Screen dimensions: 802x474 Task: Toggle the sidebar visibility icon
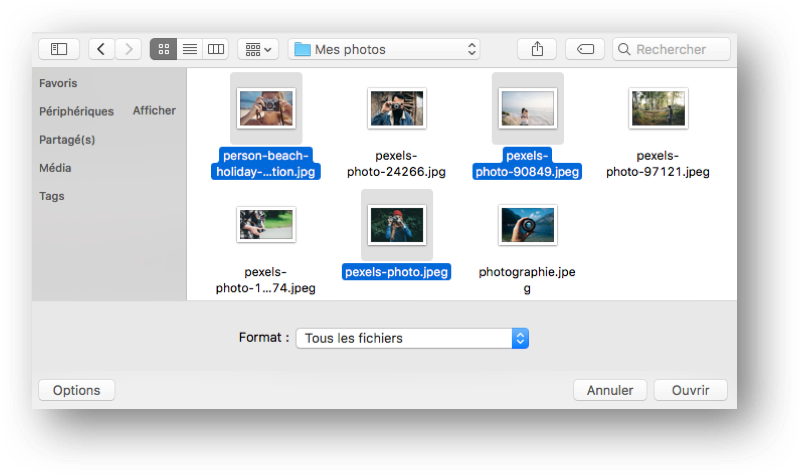59,49
